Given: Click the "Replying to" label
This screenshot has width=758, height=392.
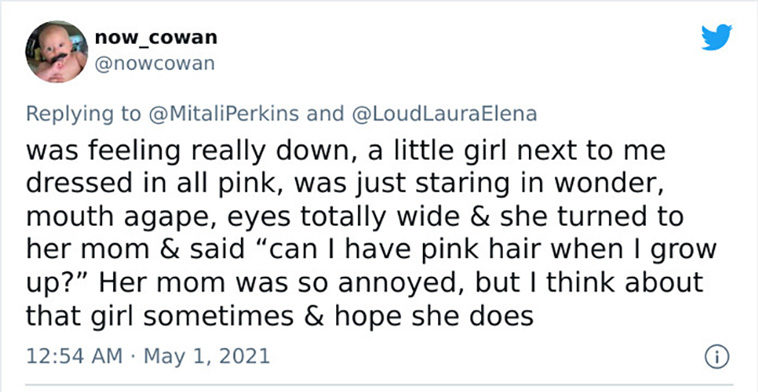Looking at the screenshot, I should coord(83,114).
